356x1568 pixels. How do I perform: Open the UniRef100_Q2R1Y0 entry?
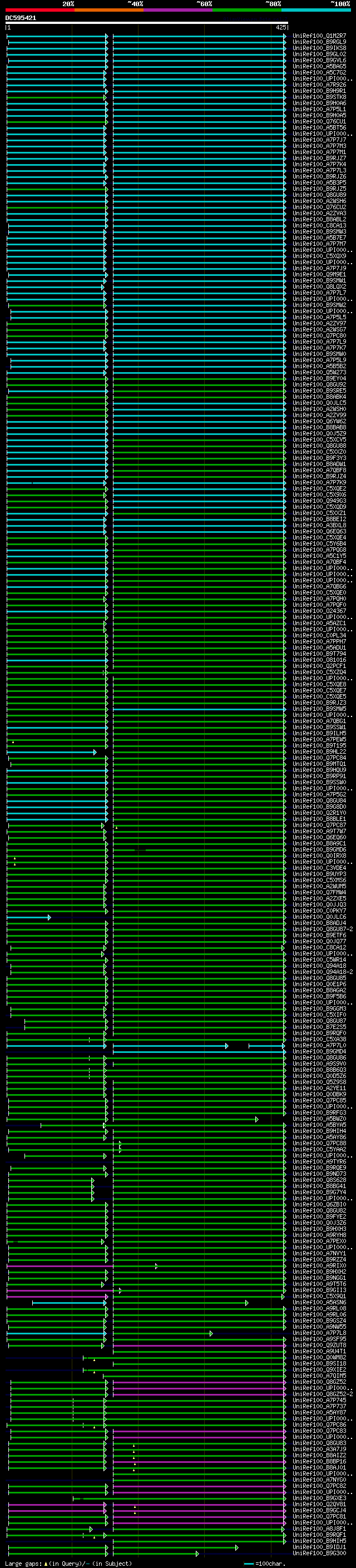tap(319, 813)
